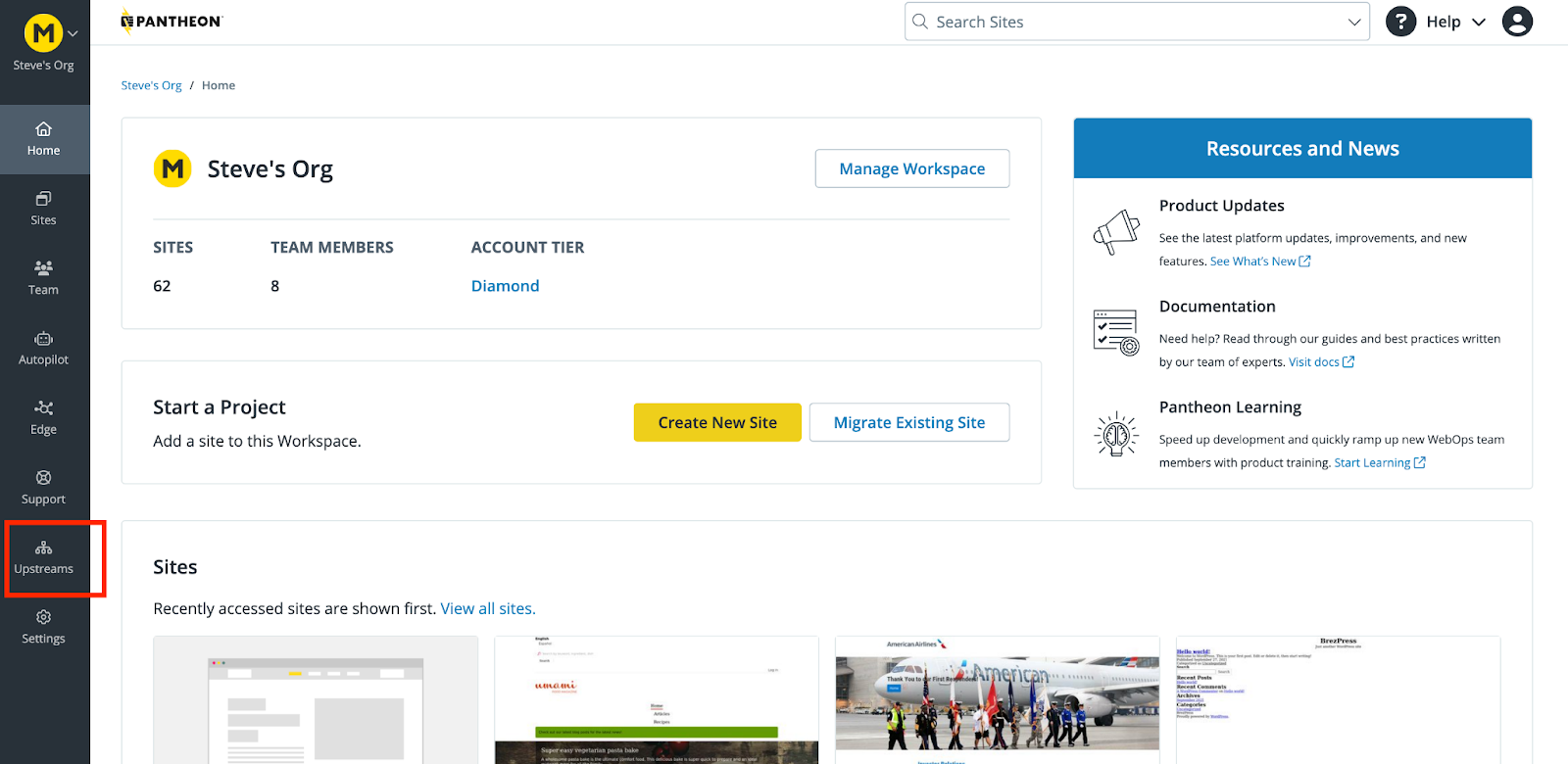Click the team members count 8
Image resolution: width=1568 pixels, height=764 pixels.
[275, 286]
